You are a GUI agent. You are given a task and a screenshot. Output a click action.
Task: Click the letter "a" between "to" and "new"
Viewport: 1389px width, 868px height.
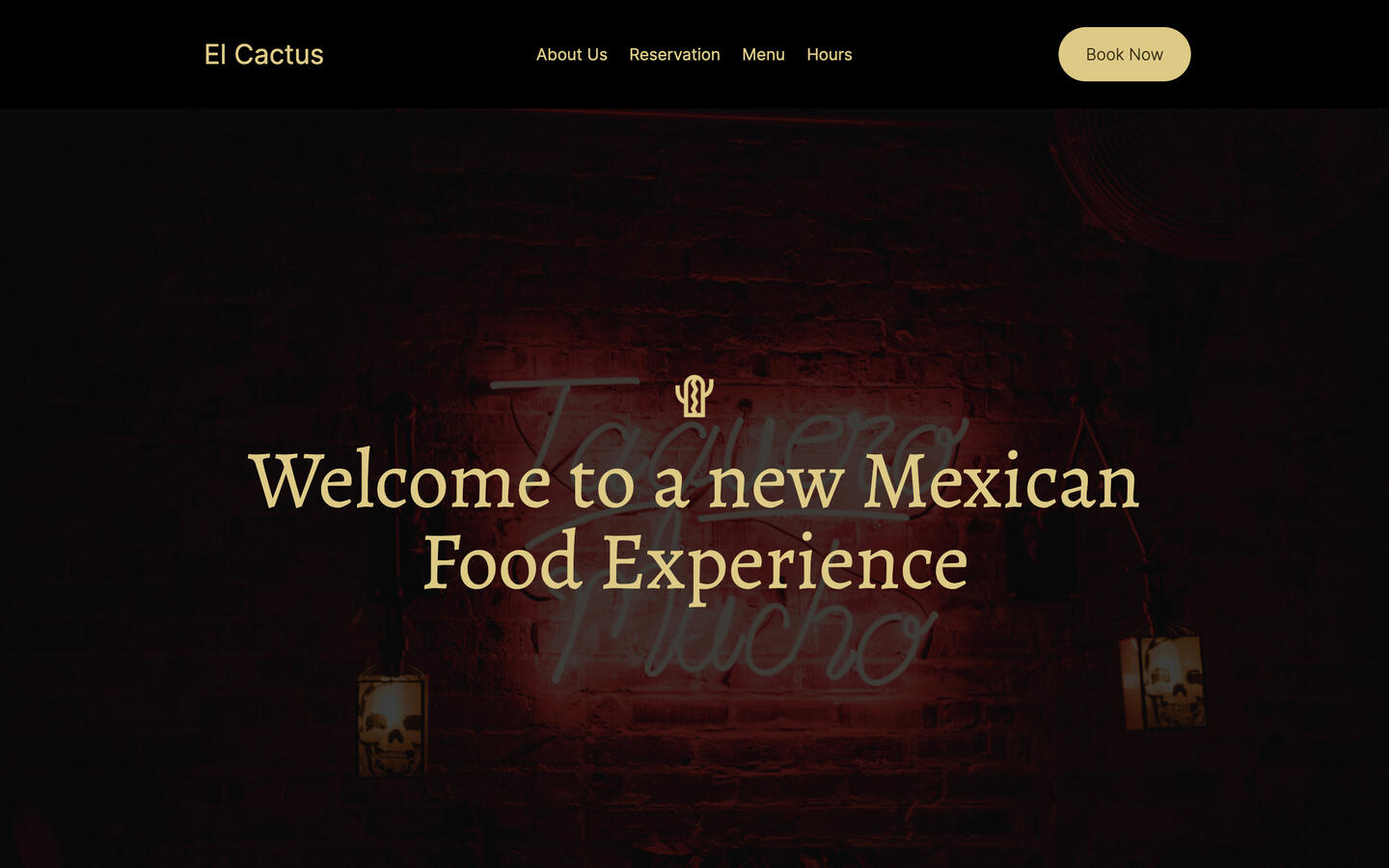(x=672, y=487)
